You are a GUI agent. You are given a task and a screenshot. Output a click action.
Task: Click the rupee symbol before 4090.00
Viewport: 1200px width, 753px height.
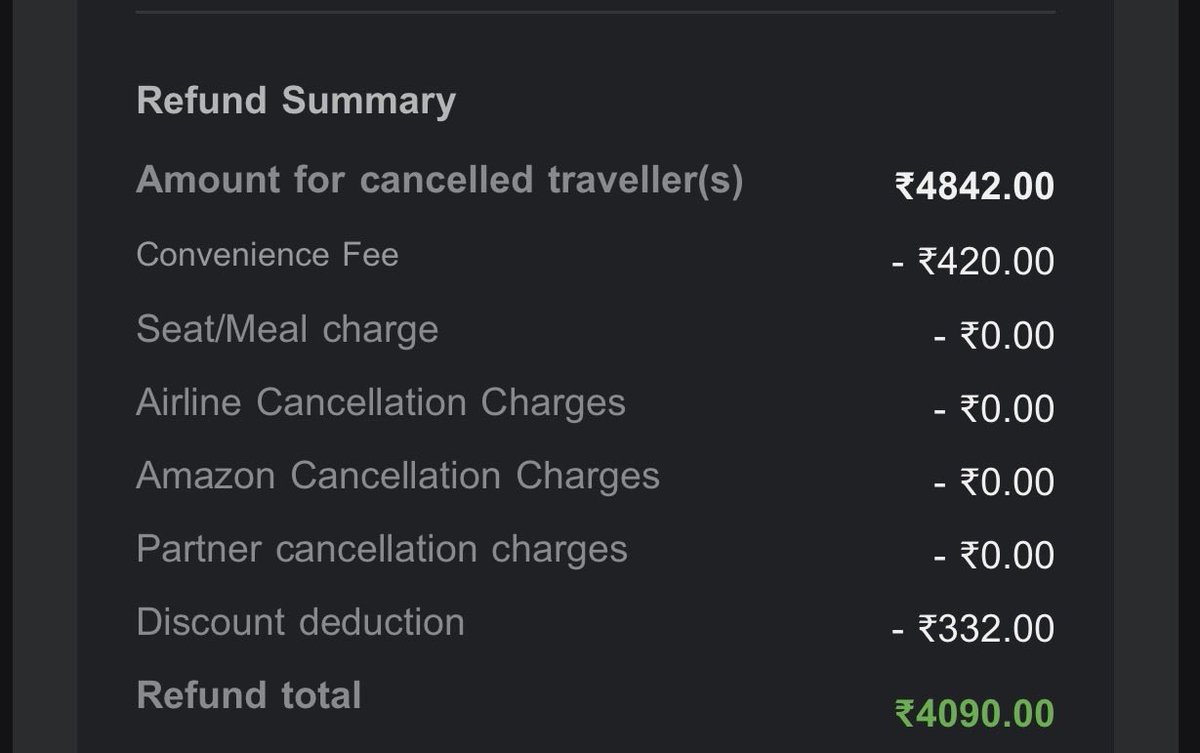904,714
